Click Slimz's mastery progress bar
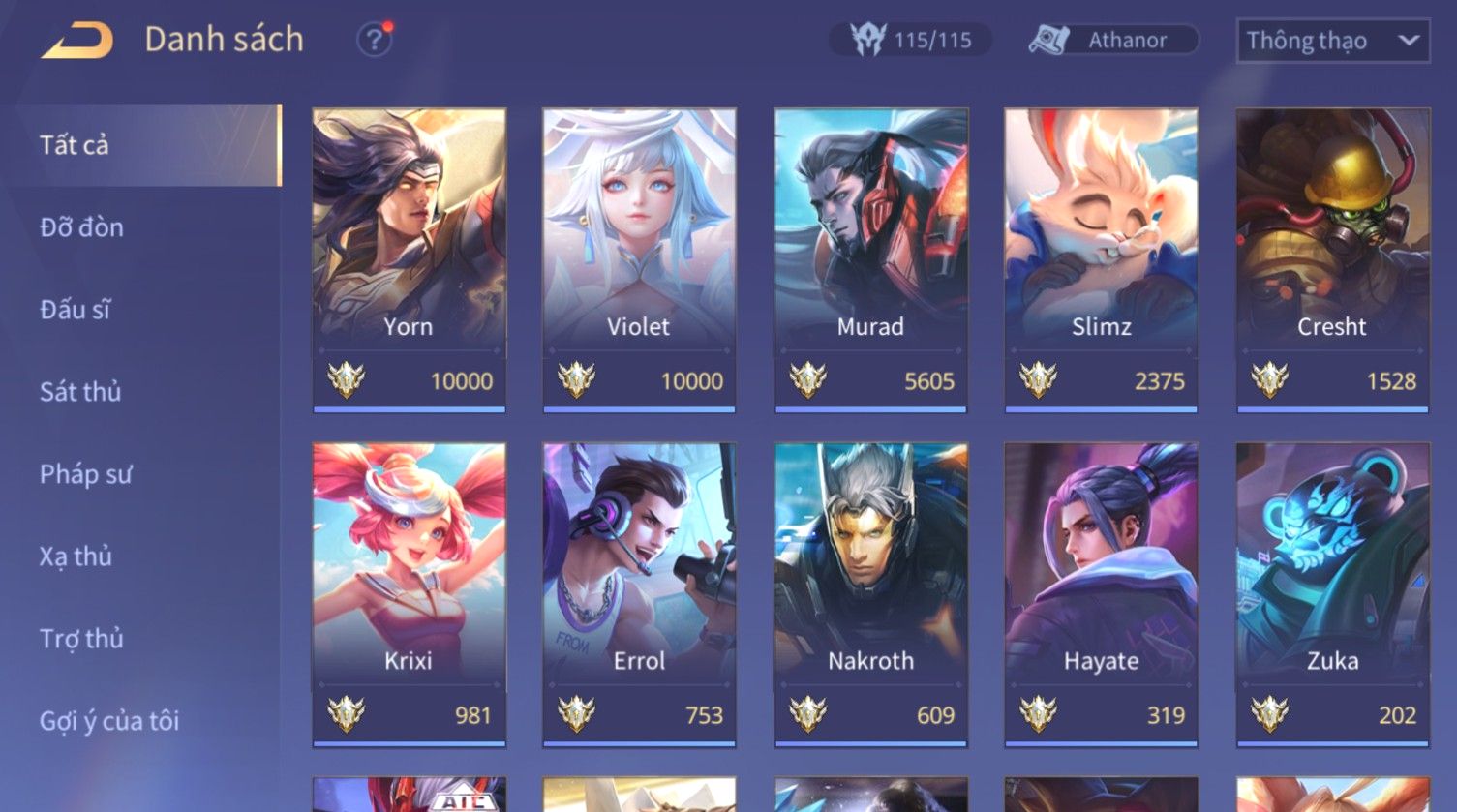Image resolution: width=1457 pixels, height=812 pixels. (x=1101, y=409)
